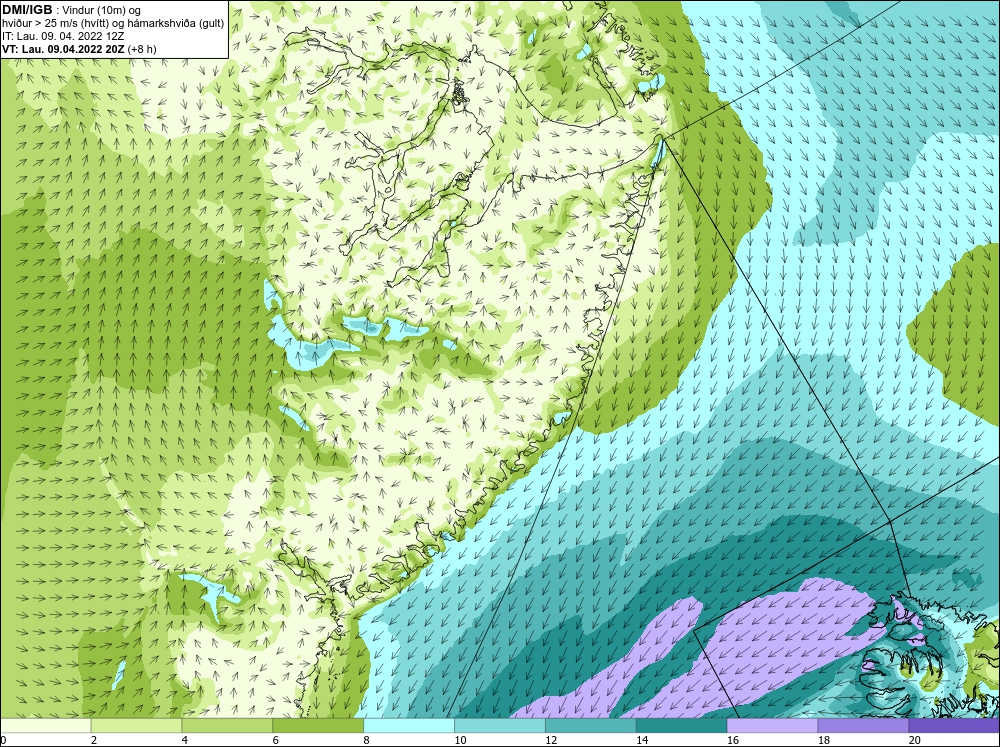
Task: Click the 18–20 m/s violet legend swatch
Action: (863, 726)
